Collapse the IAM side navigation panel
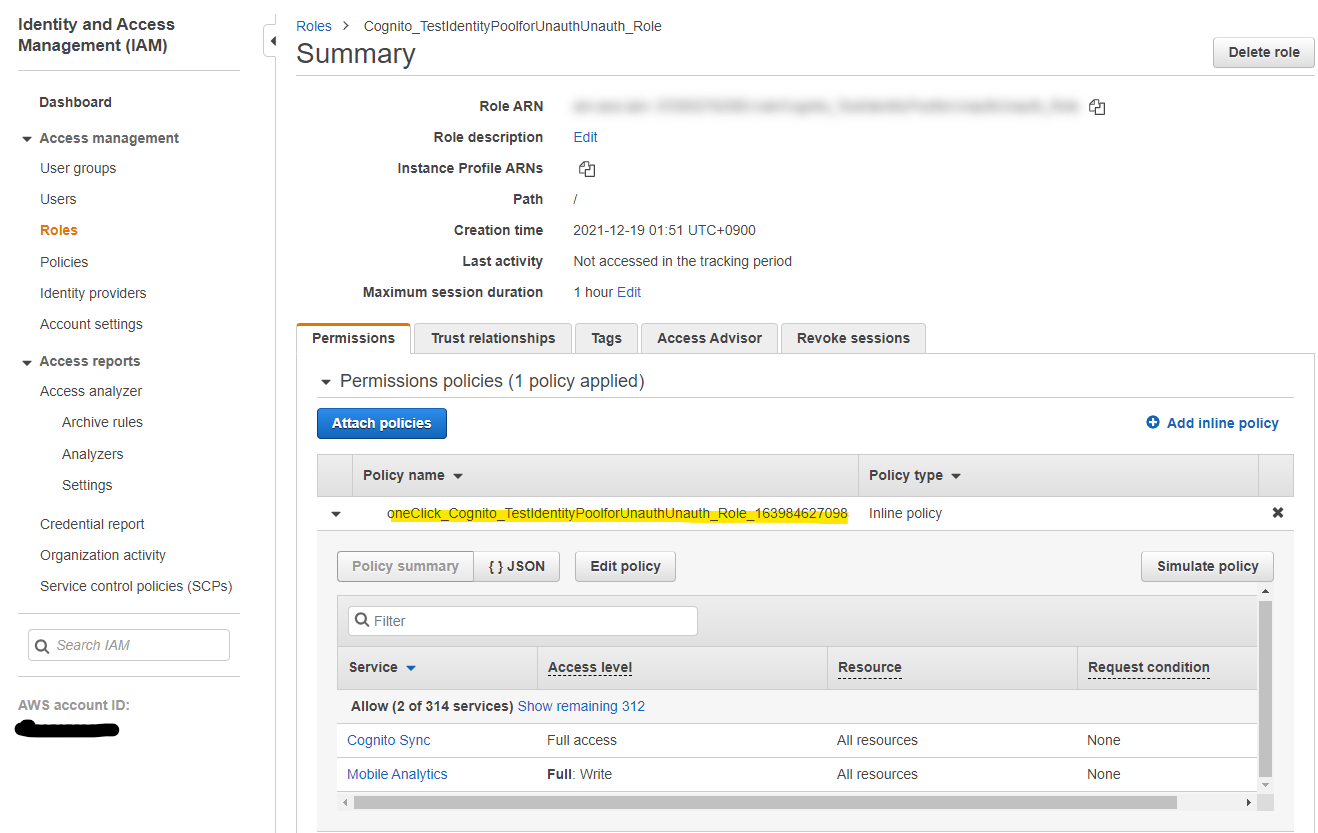The height and width of the screenshot is (833, 1318). pyautogui.click(x=270, y=41)
